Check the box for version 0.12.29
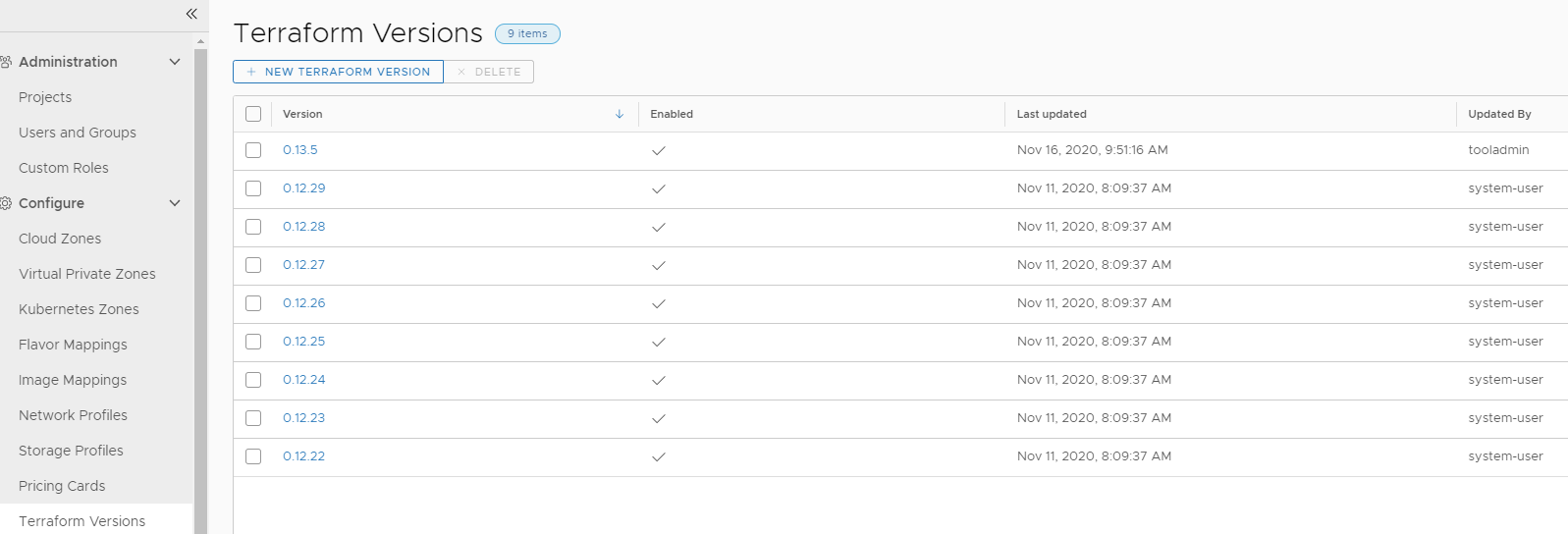The image size is (1568, 534). 253,188
